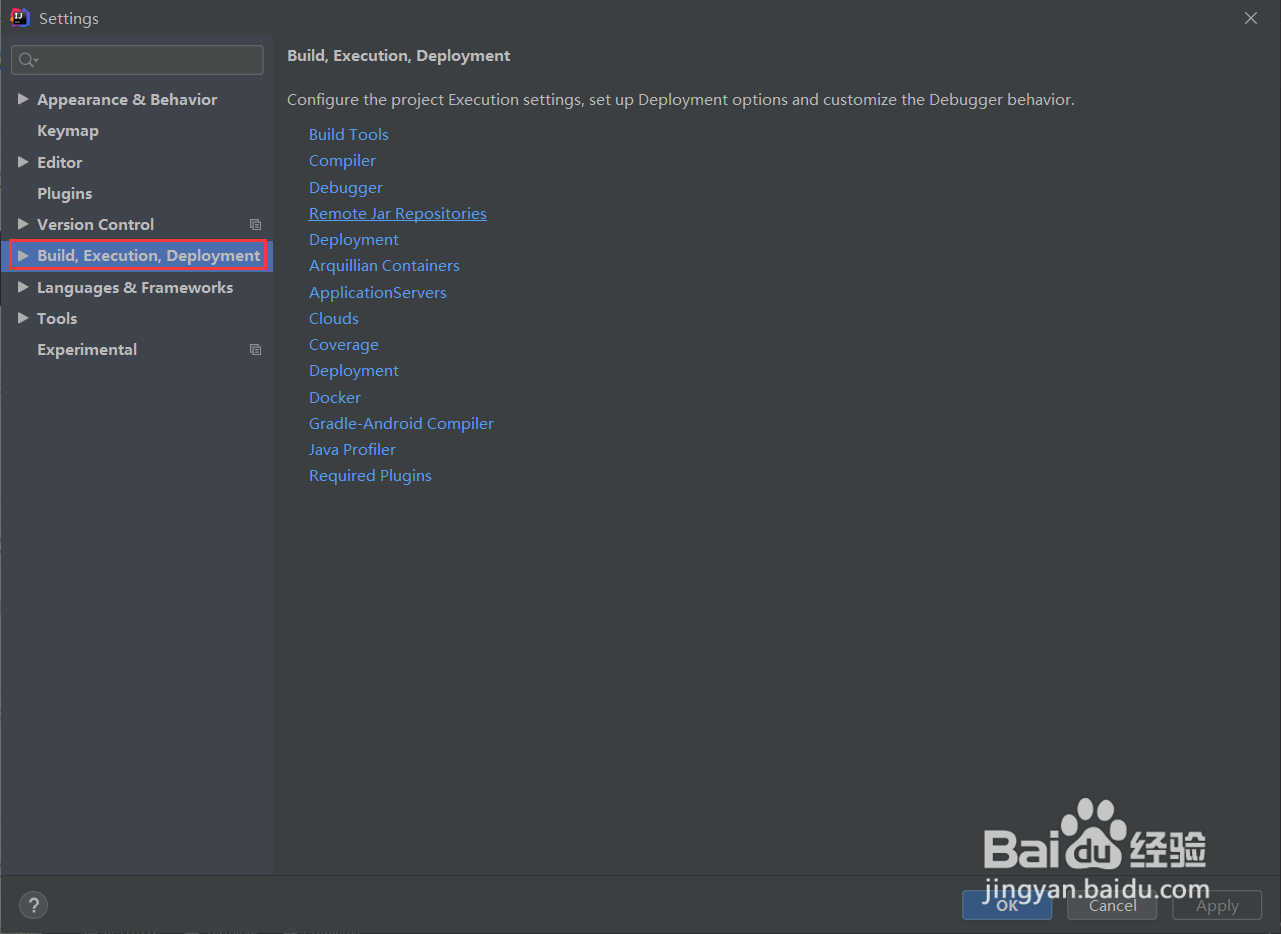Image resolution: width=1281 pixels, height=934 pixels.
Task: Open the Clouds link
Action: click(x=334, y=318)
